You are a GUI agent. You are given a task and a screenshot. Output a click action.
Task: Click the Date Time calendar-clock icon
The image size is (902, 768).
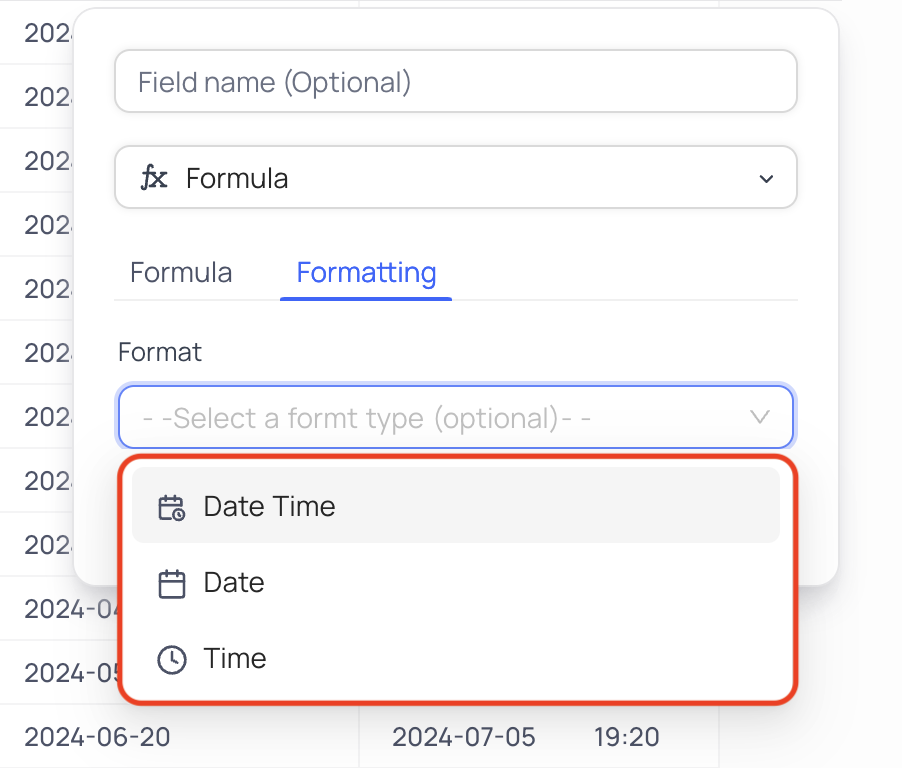click(x=171, y=507)
